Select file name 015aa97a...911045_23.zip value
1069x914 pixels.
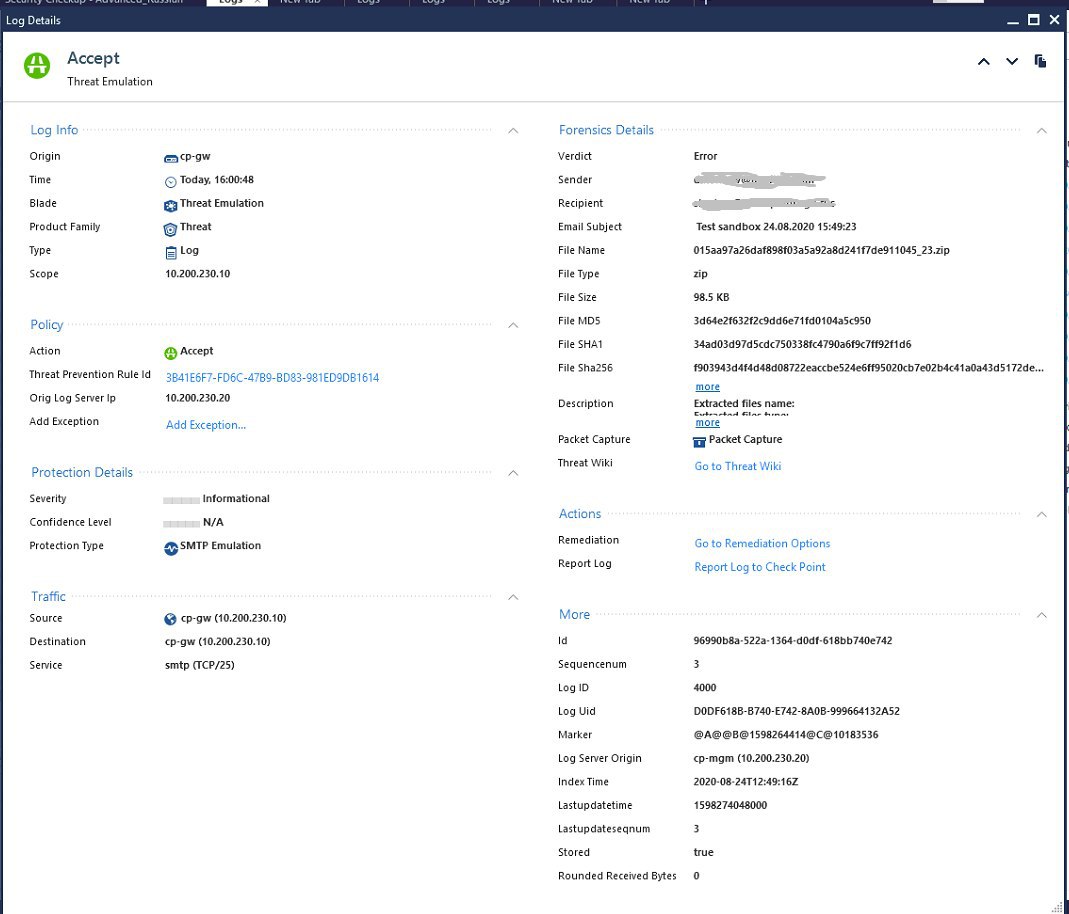point(821,250)
